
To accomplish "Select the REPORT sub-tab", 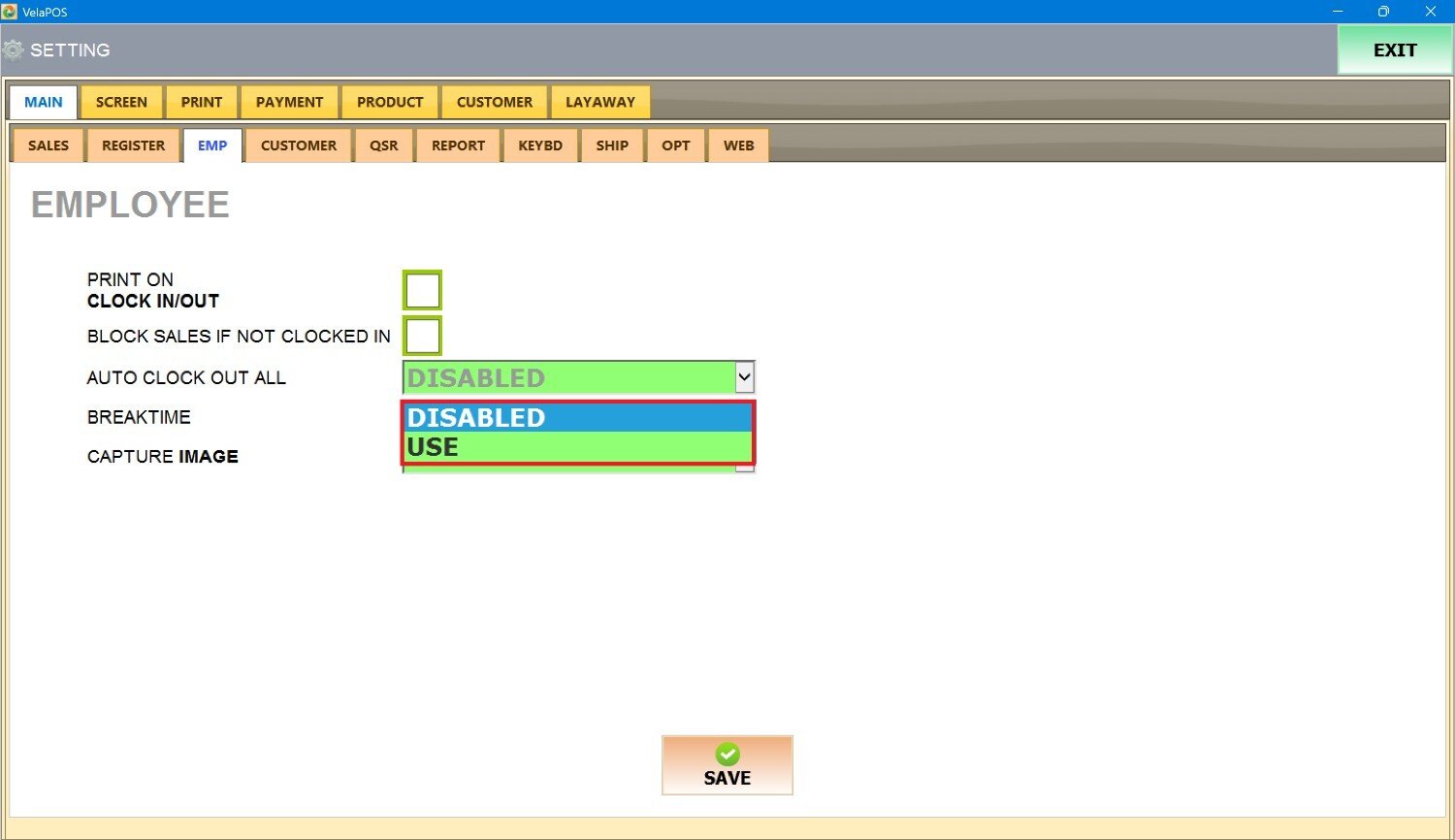I will point(458,145).
